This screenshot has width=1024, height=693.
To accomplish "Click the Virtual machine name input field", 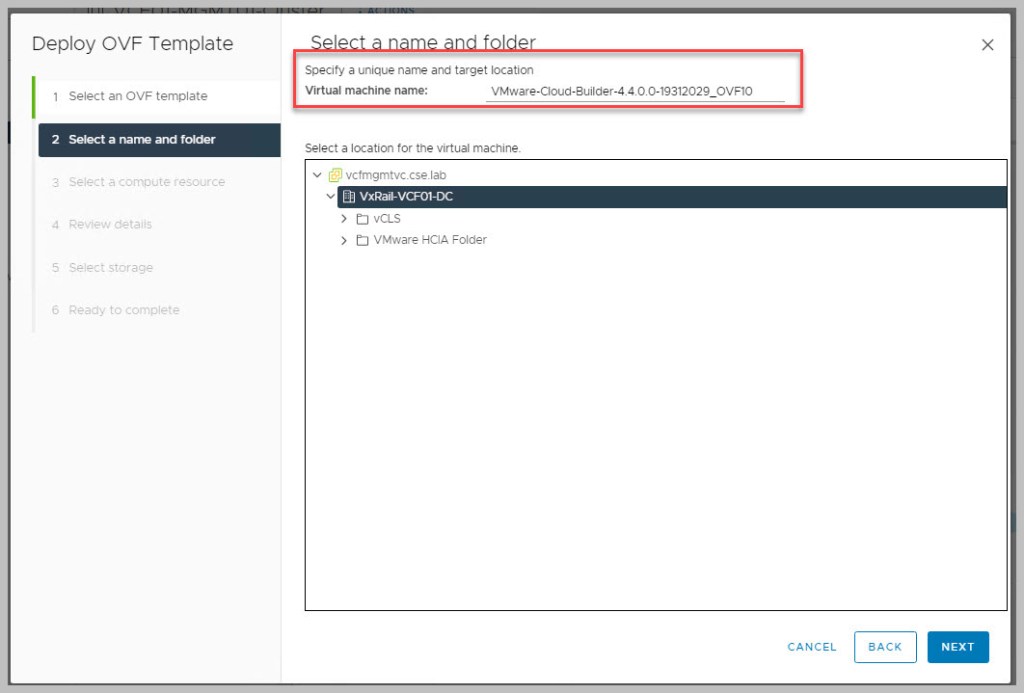I will pos(635,91).
